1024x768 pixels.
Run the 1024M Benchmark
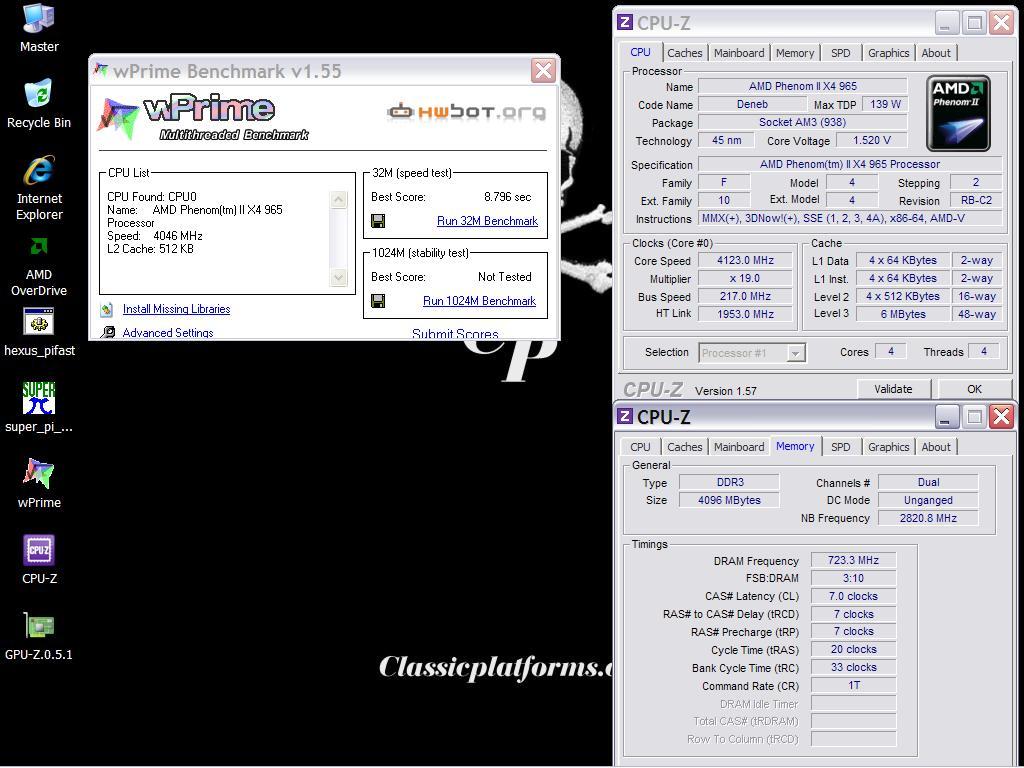coord(479,301)
